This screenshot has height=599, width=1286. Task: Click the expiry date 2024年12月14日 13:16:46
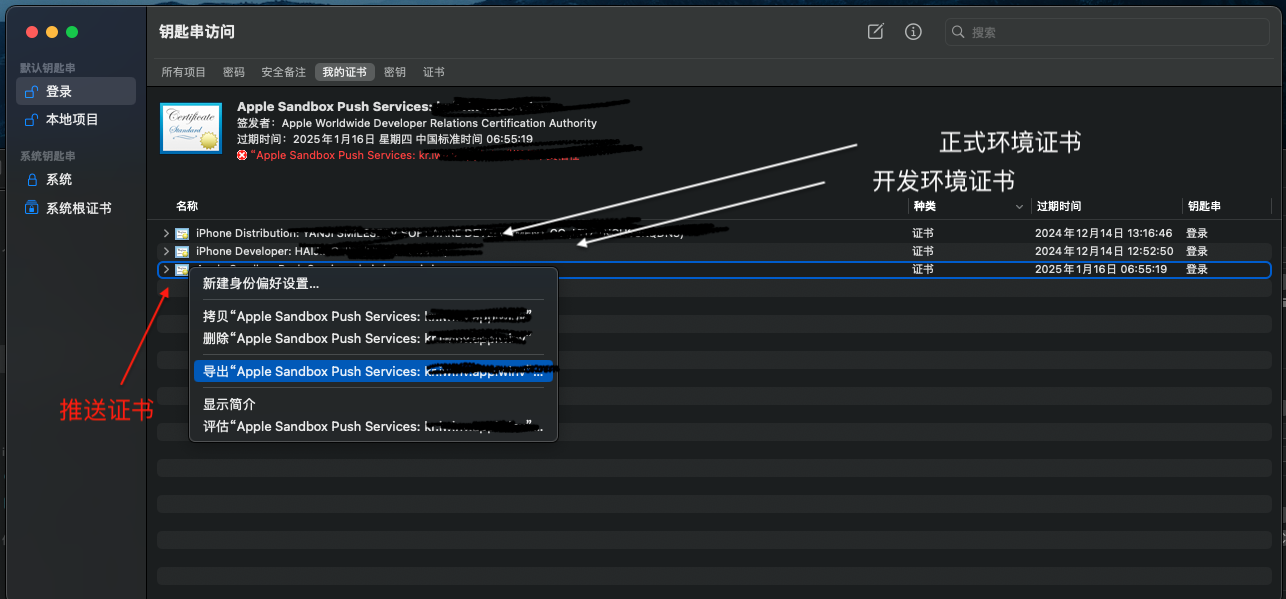pyautogui.click(x=1104, y=233)
